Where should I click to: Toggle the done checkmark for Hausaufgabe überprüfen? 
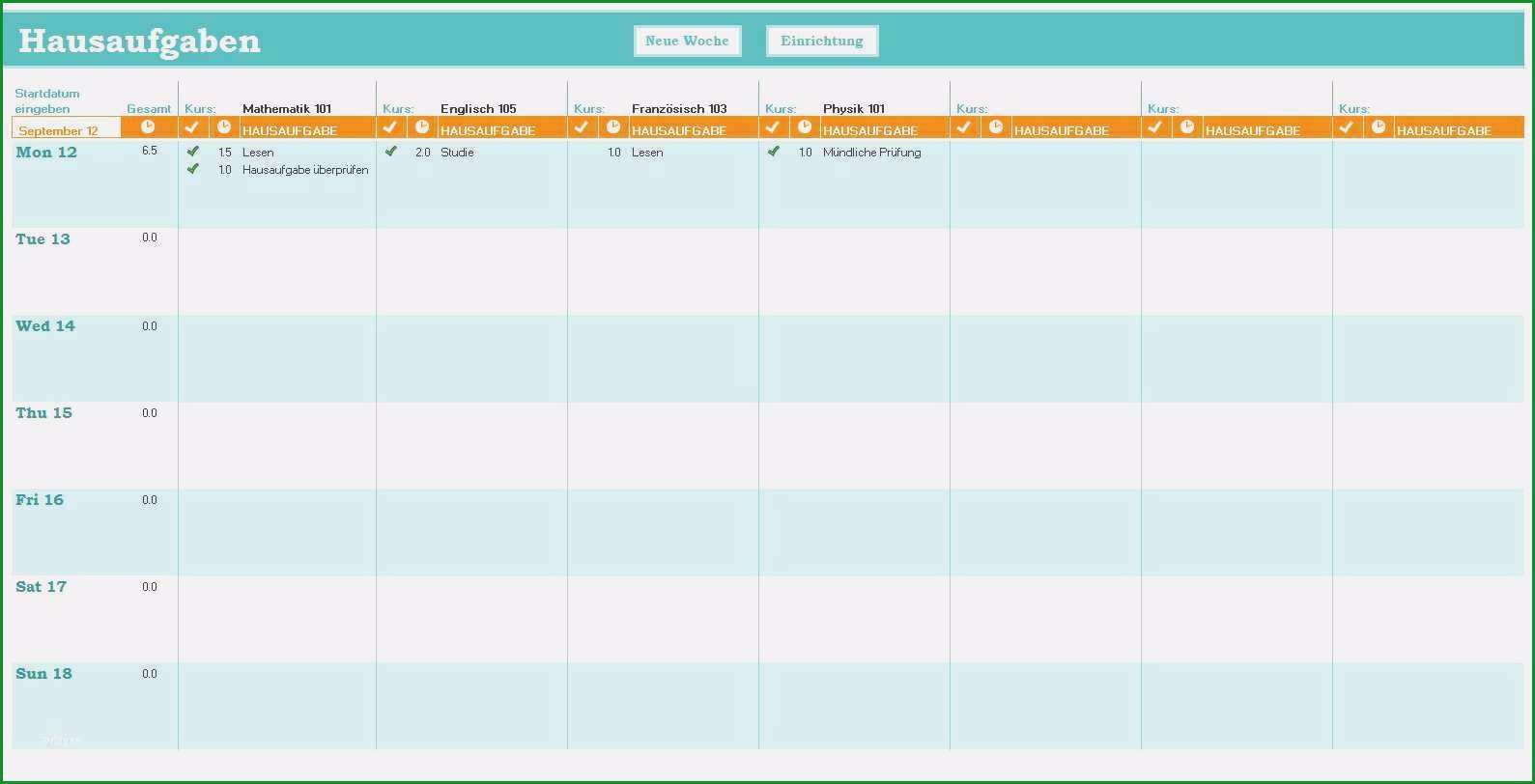[x=193, y=169]
